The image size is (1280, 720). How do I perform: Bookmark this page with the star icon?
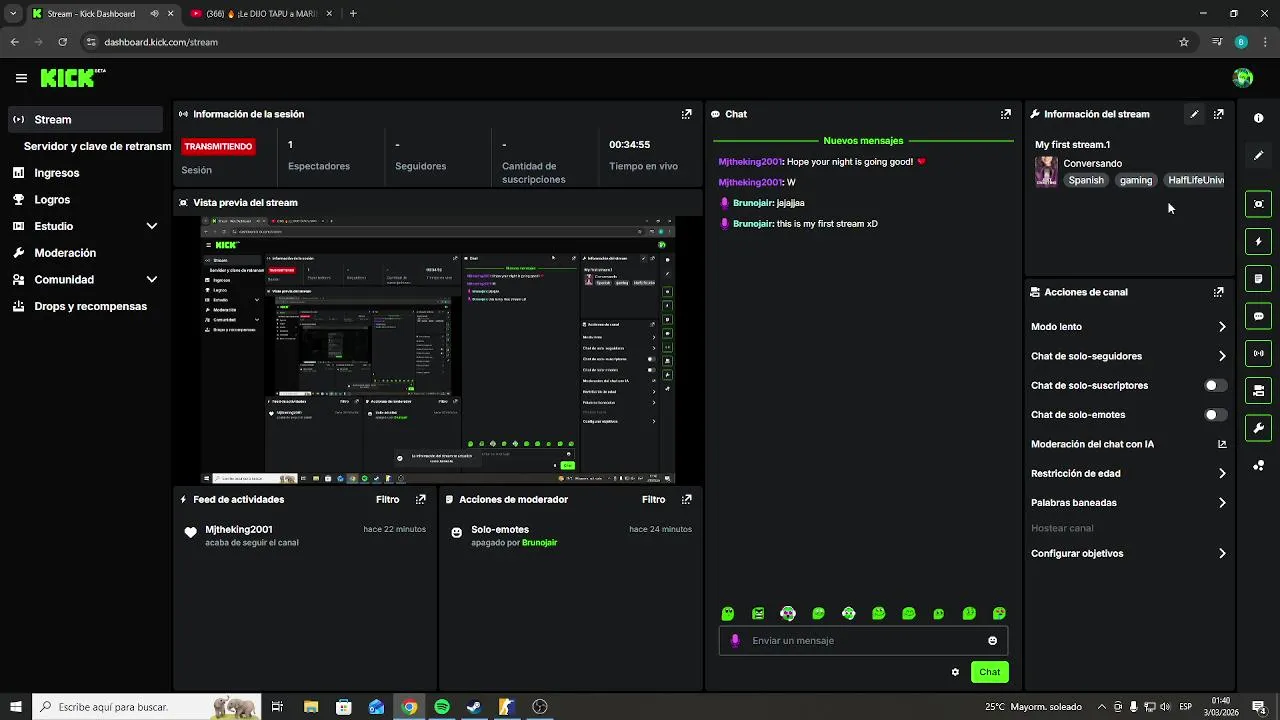(1184, 42)
